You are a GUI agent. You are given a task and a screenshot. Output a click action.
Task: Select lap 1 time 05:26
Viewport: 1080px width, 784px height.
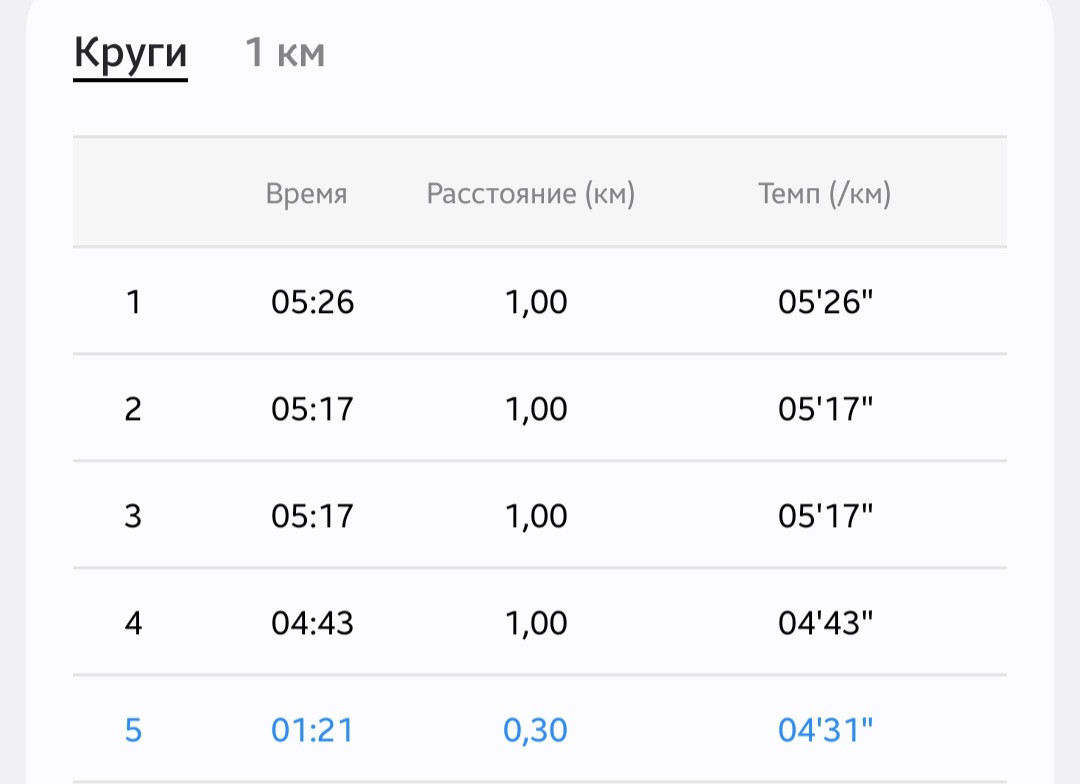coord(312,302)
